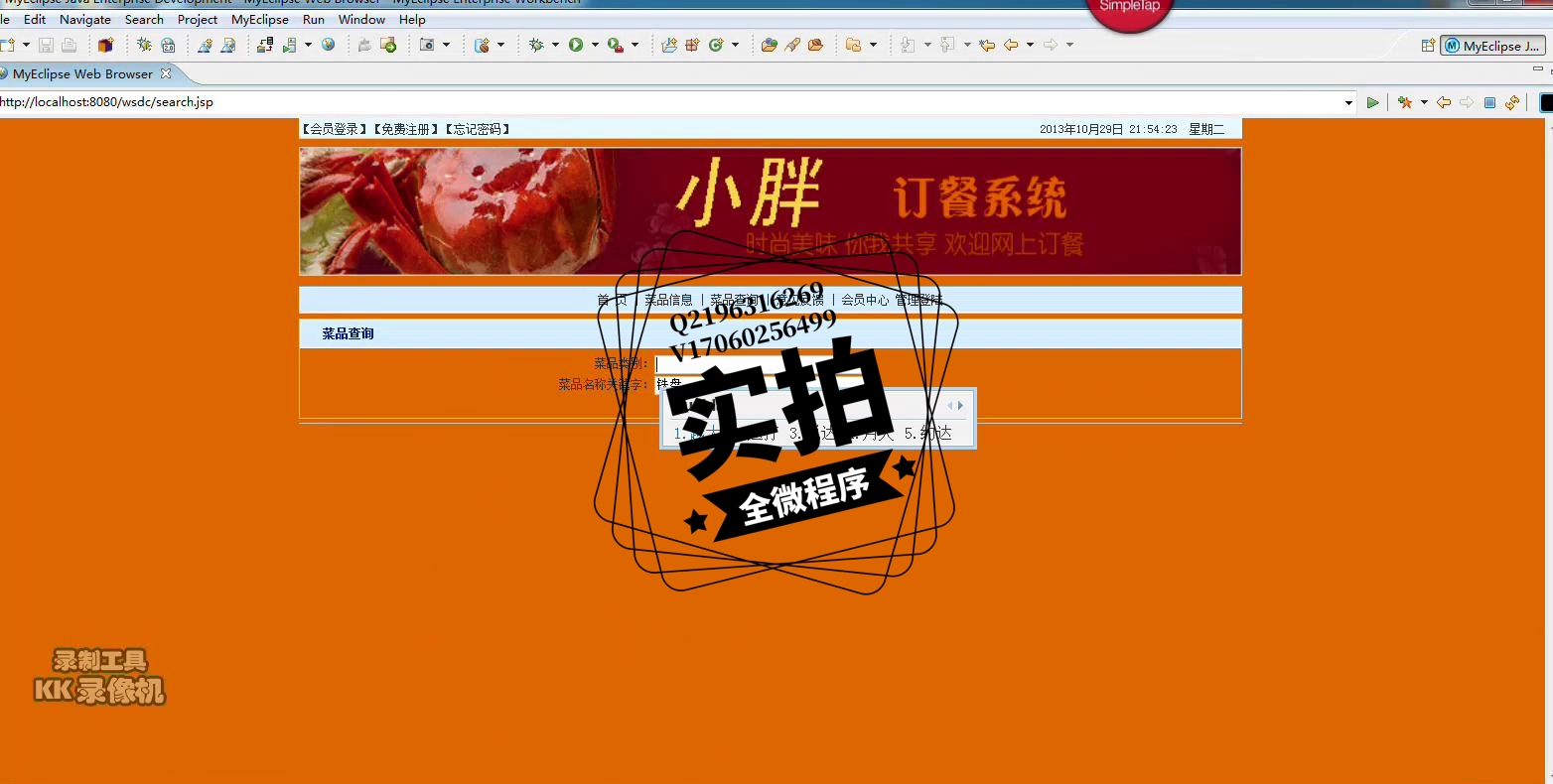This screenshot has height=784, width=1553.
Task: Click 会员中心 navigation link
Action: point(865,300)
